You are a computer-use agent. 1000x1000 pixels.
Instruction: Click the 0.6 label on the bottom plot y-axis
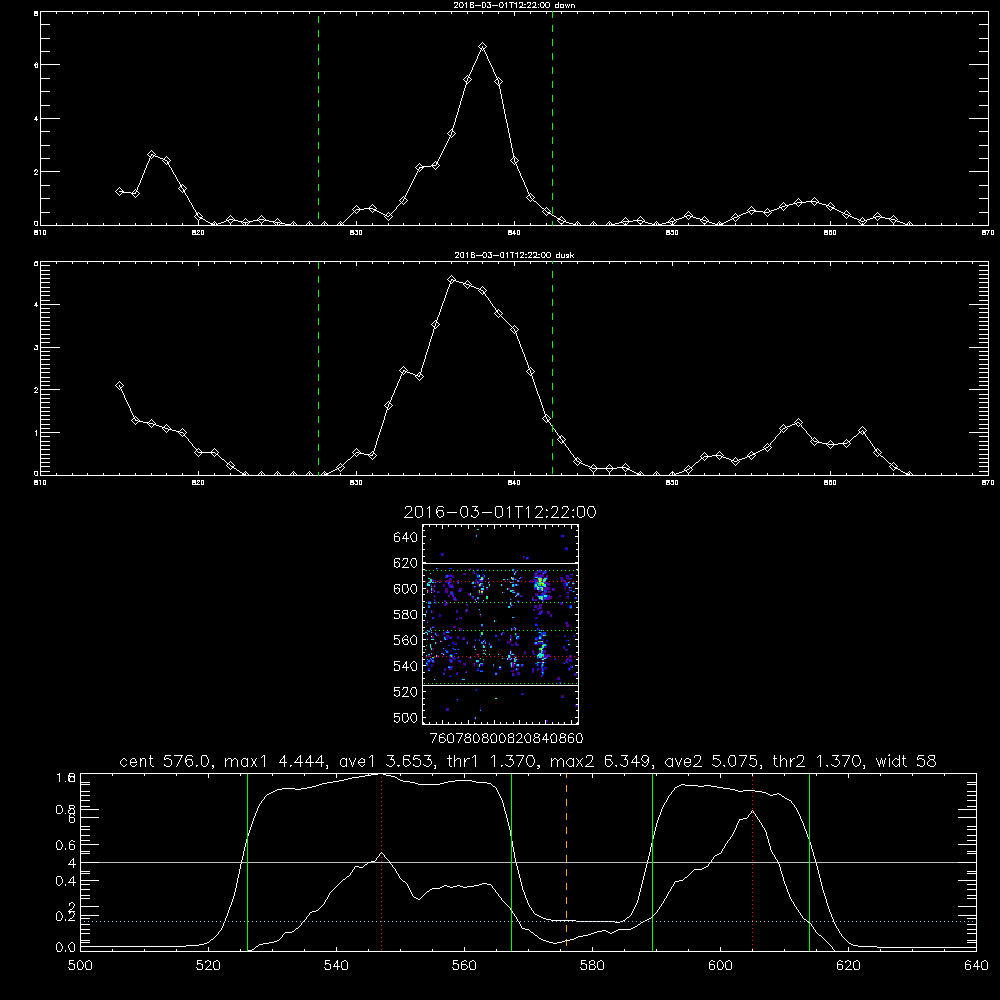(x=65, y=845)
